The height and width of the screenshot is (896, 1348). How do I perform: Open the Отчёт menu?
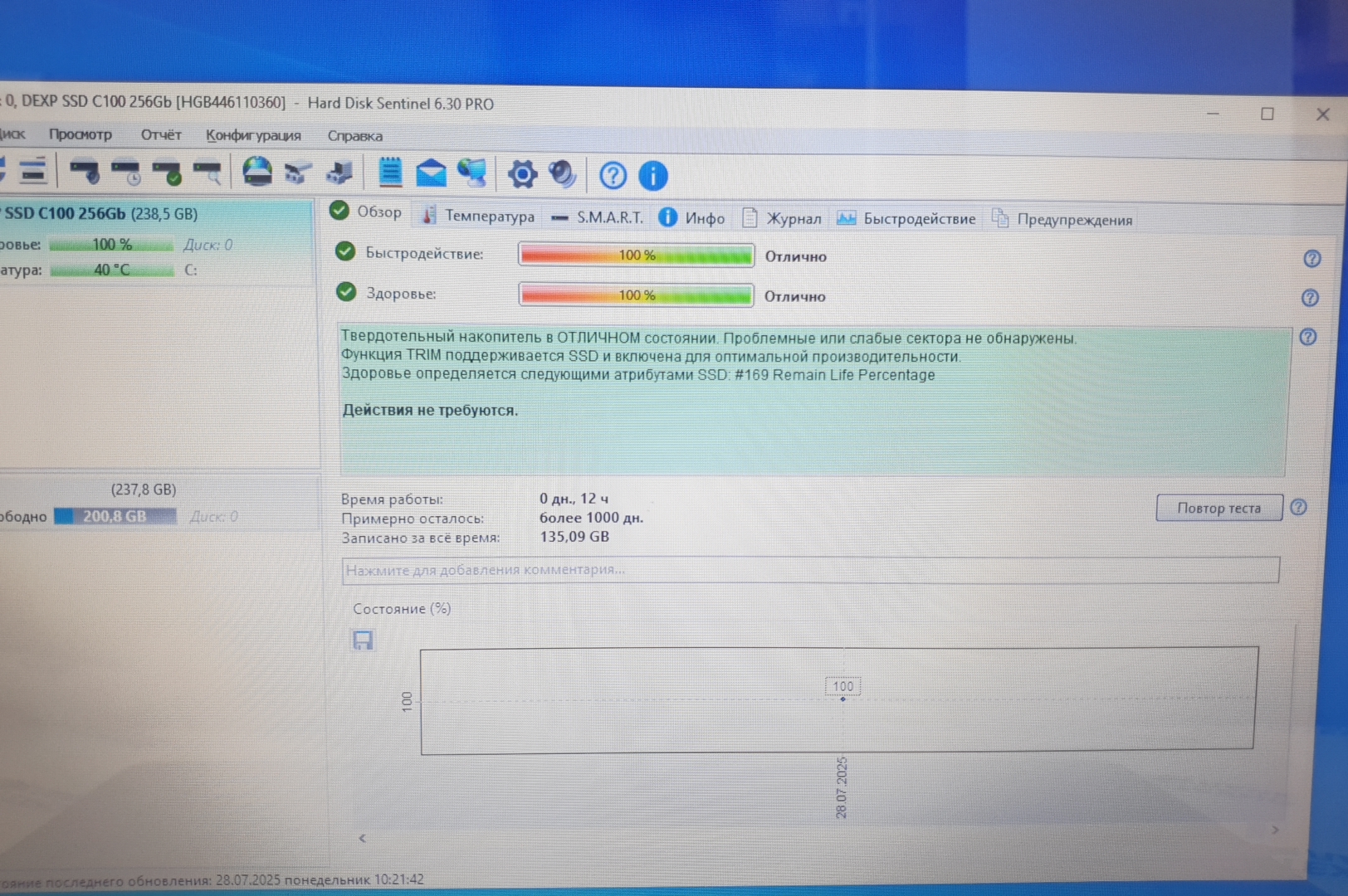[161, 134]
